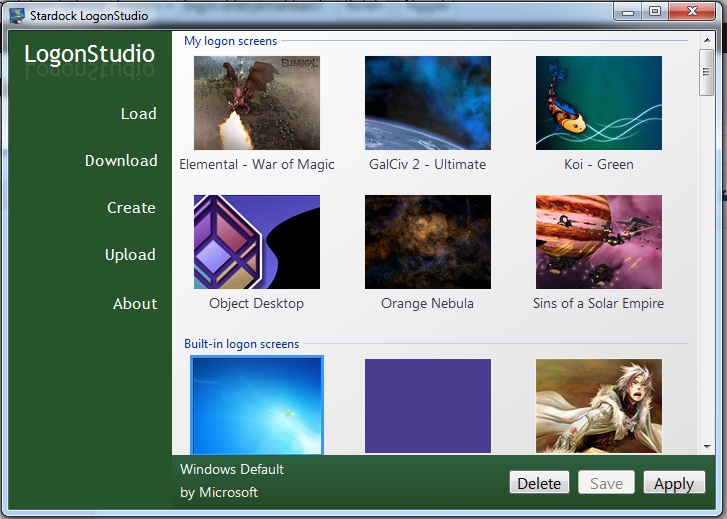The height and width of the screenshot is (519, 727).
Task: Click the 'Koi - Green' caption
Action: (599, 164)
